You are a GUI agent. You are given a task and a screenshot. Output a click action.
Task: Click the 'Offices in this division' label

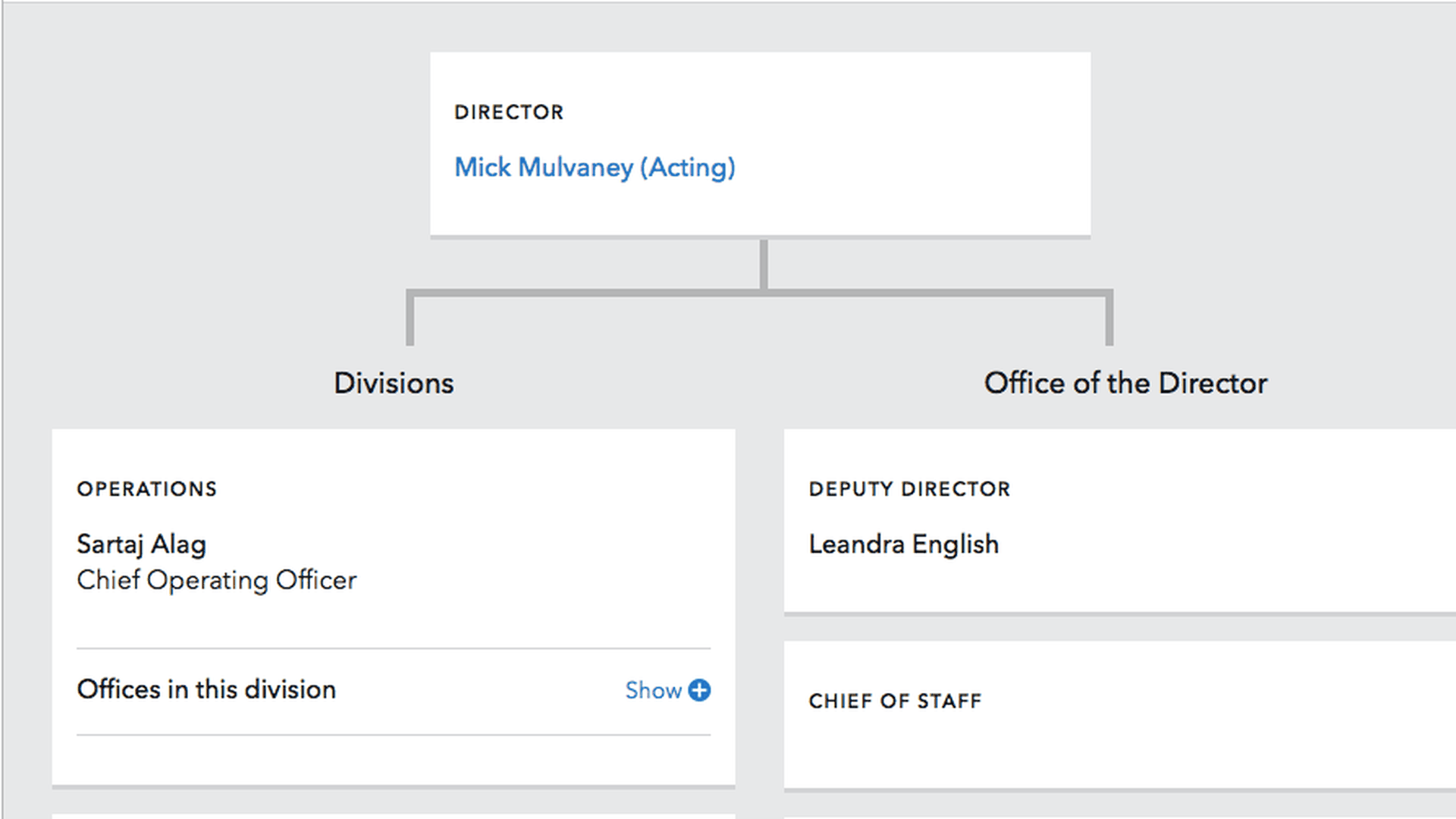[x=206, y=689]
